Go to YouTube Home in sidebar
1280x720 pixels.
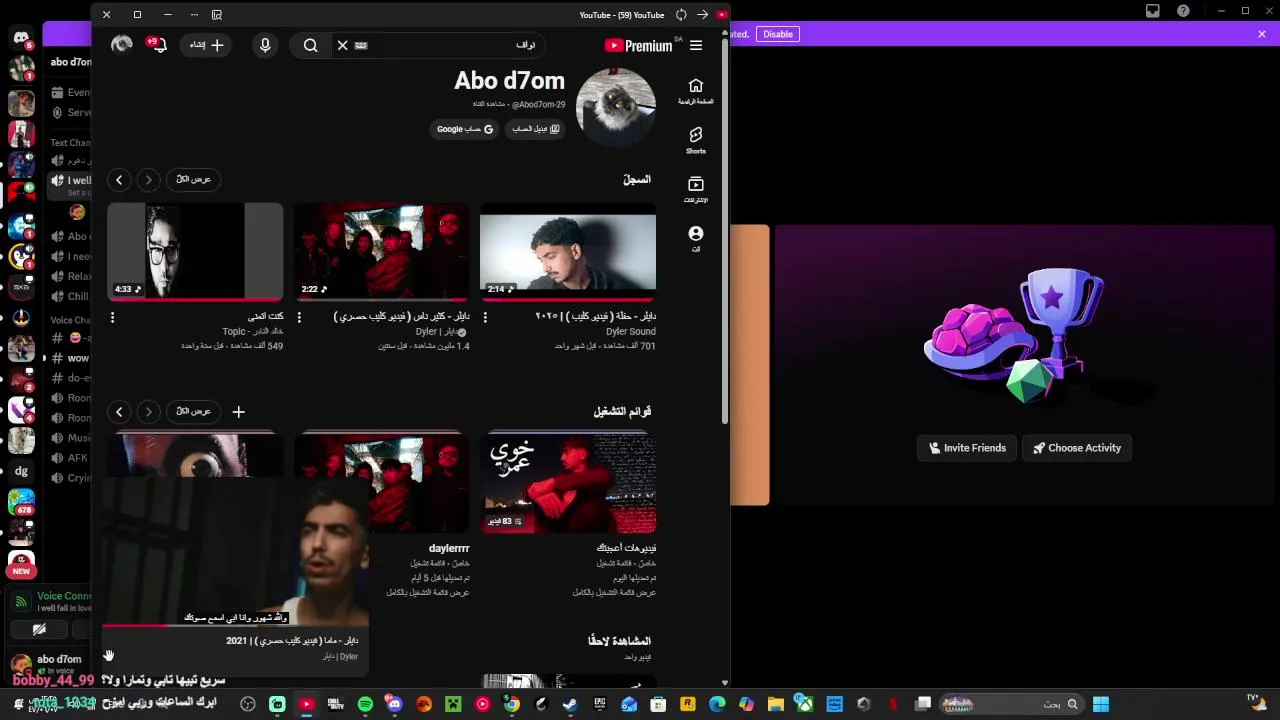click(x=696, y=91)
